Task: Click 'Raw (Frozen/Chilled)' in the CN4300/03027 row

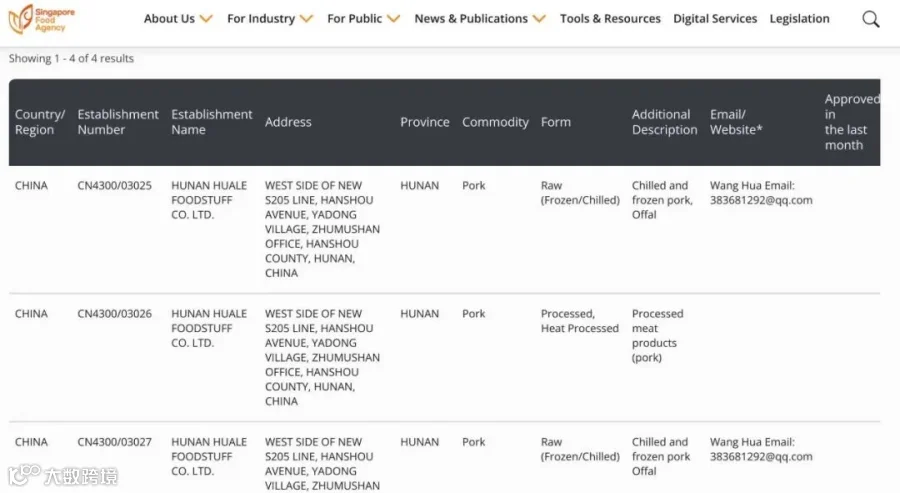Action: [580, 449]
